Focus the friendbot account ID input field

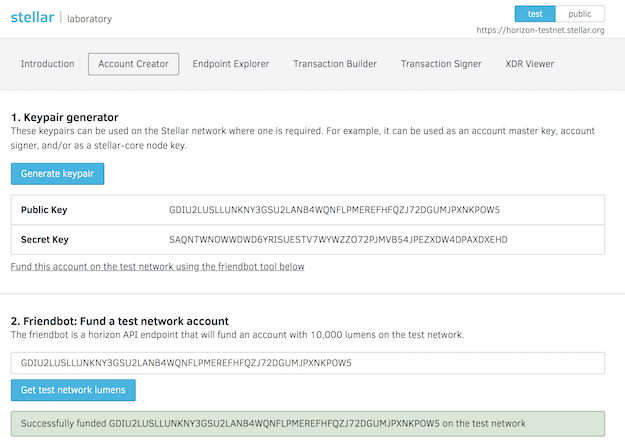pyautogui.click(x=307, y=363)
